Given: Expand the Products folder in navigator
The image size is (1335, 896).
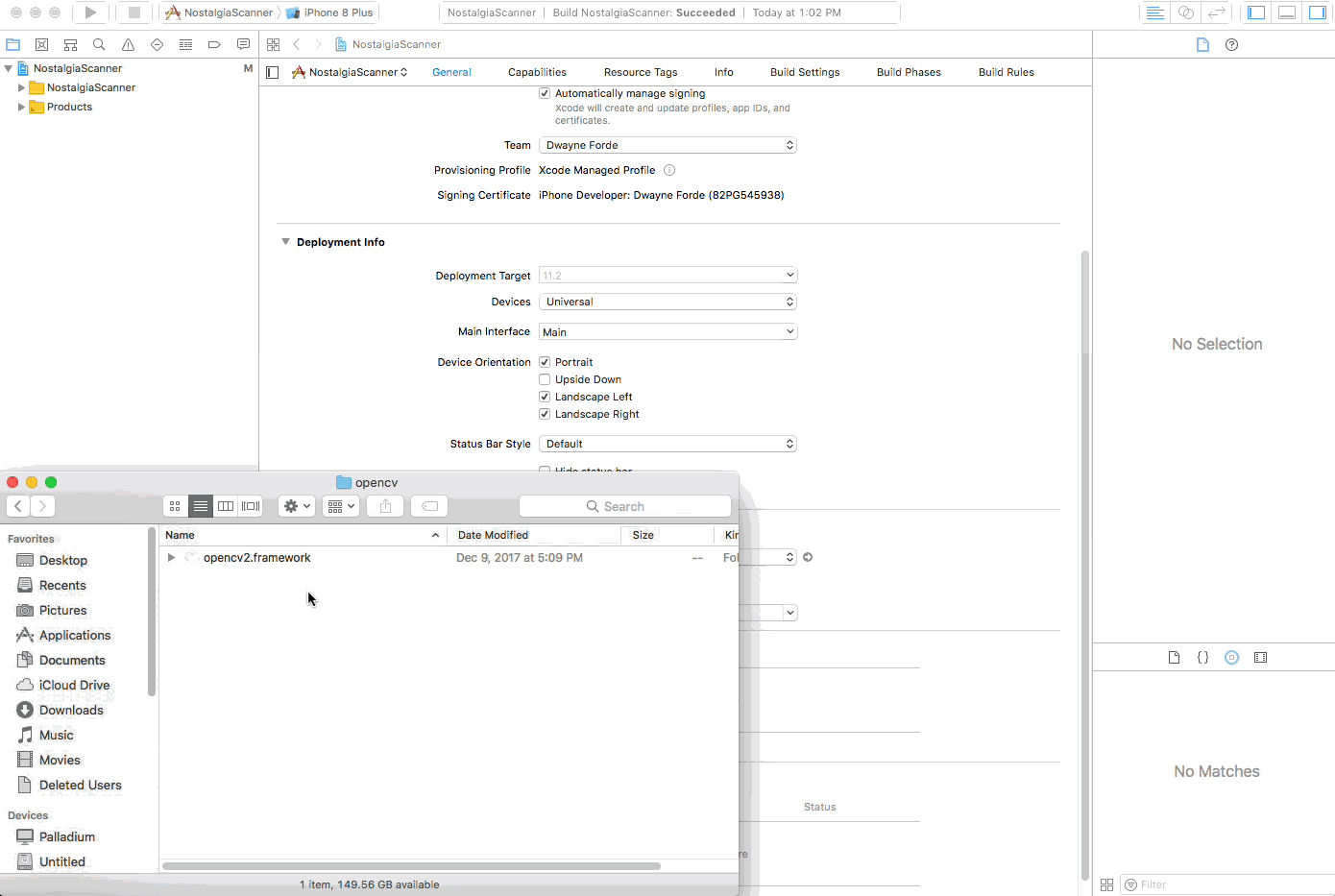Looking at the screenshot, I should [x=21, y=107].
